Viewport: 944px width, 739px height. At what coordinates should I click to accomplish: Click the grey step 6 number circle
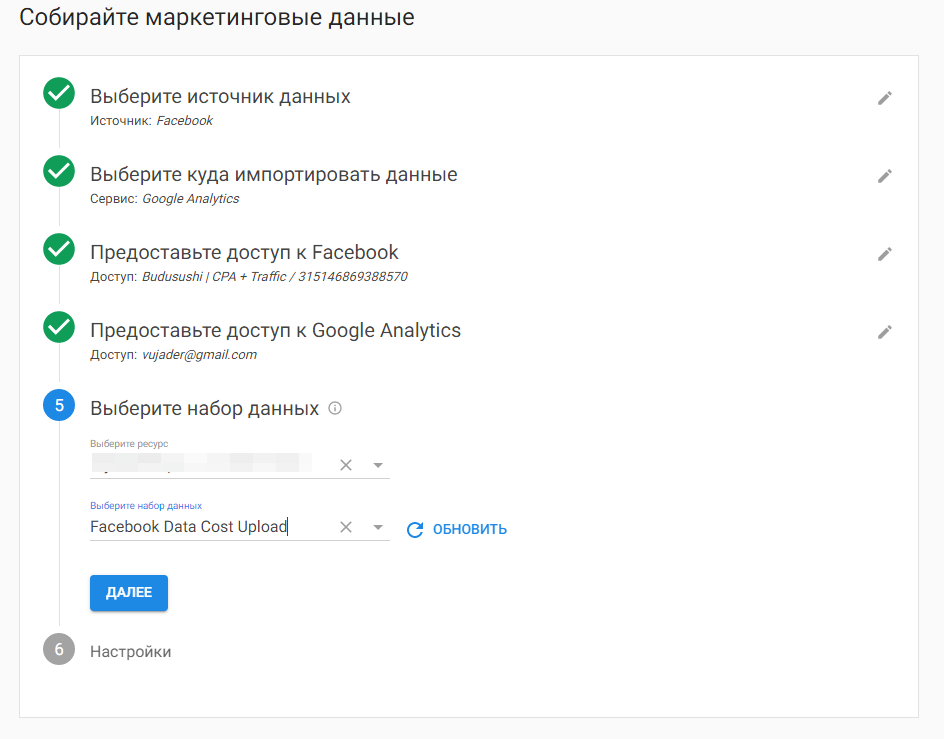point(59,650)
